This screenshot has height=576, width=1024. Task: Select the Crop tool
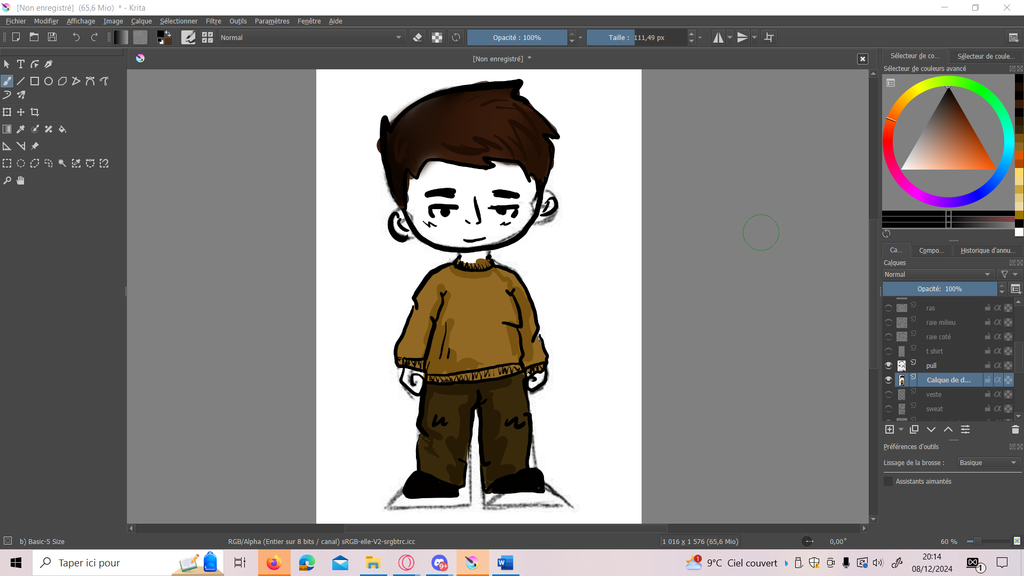click(35, 112)
